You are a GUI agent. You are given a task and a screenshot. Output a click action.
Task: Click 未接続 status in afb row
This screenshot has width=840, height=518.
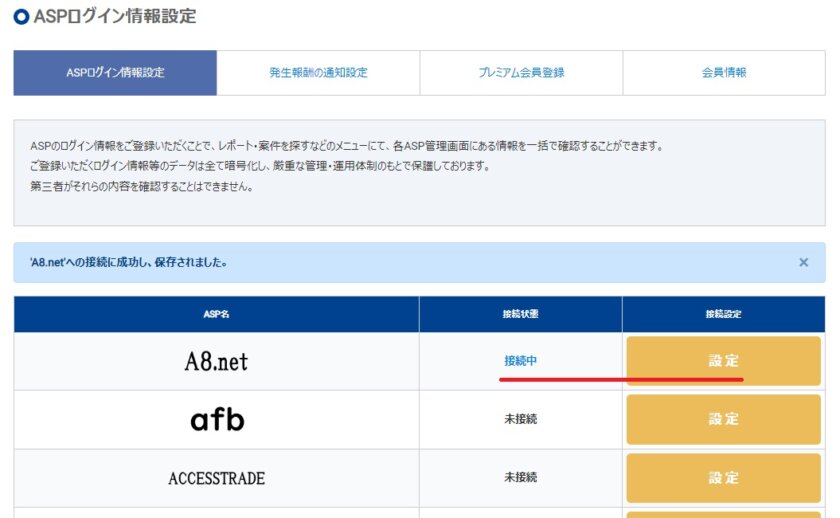(x=520, y=419)
